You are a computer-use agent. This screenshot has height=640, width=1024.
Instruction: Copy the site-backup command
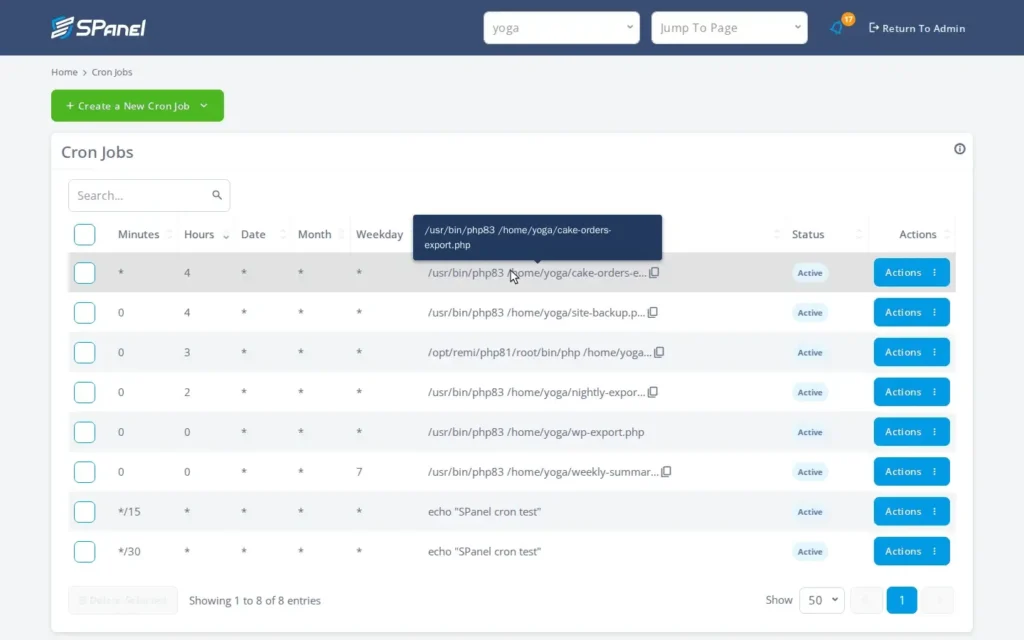[652, 312]
